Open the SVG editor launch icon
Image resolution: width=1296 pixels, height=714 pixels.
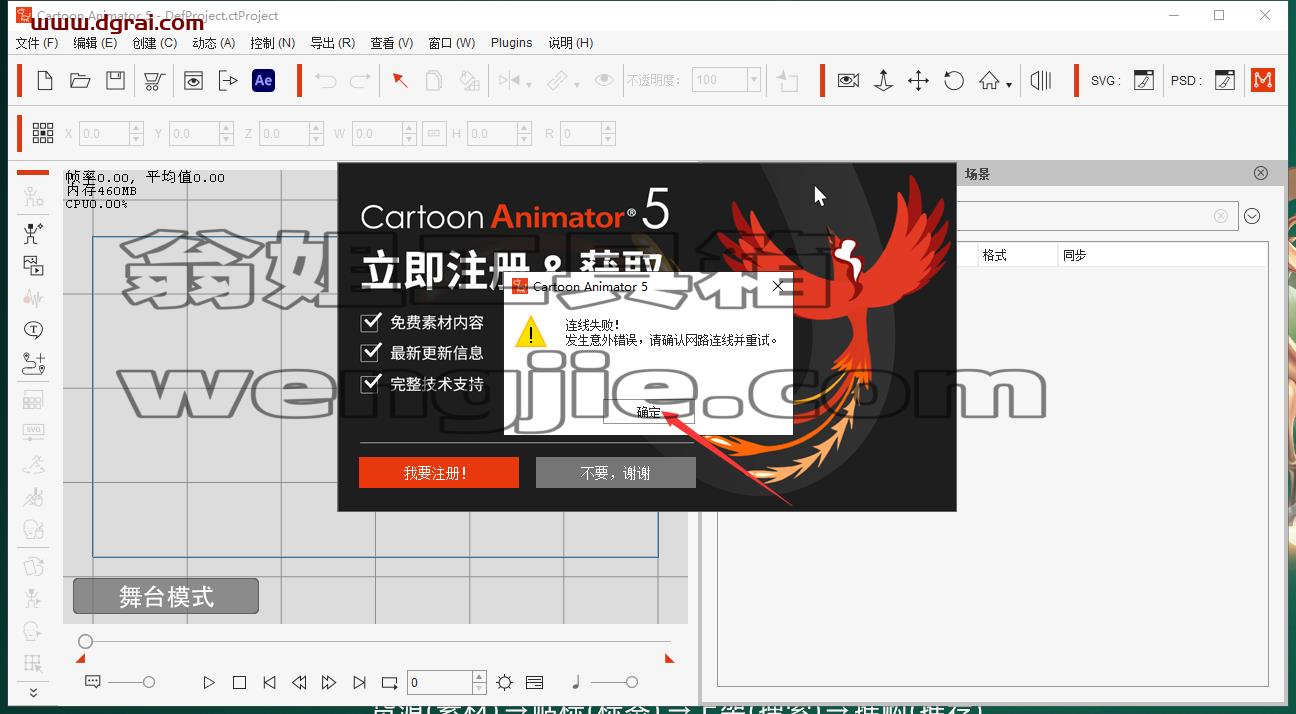pos(1144,81)
